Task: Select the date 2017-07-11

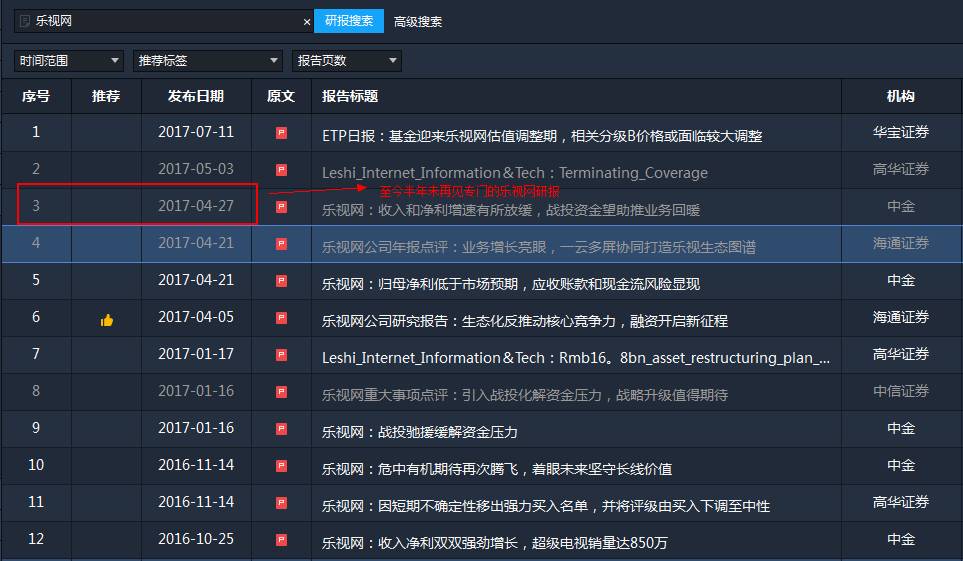Action: tap(196, 132)
